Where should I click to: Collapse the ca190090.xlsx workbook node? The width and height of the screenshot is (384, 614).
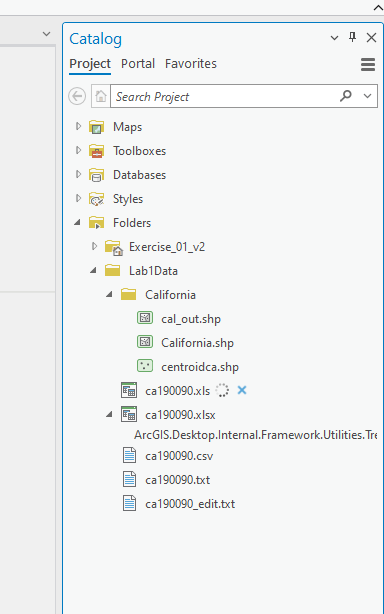tap(110, 414)
